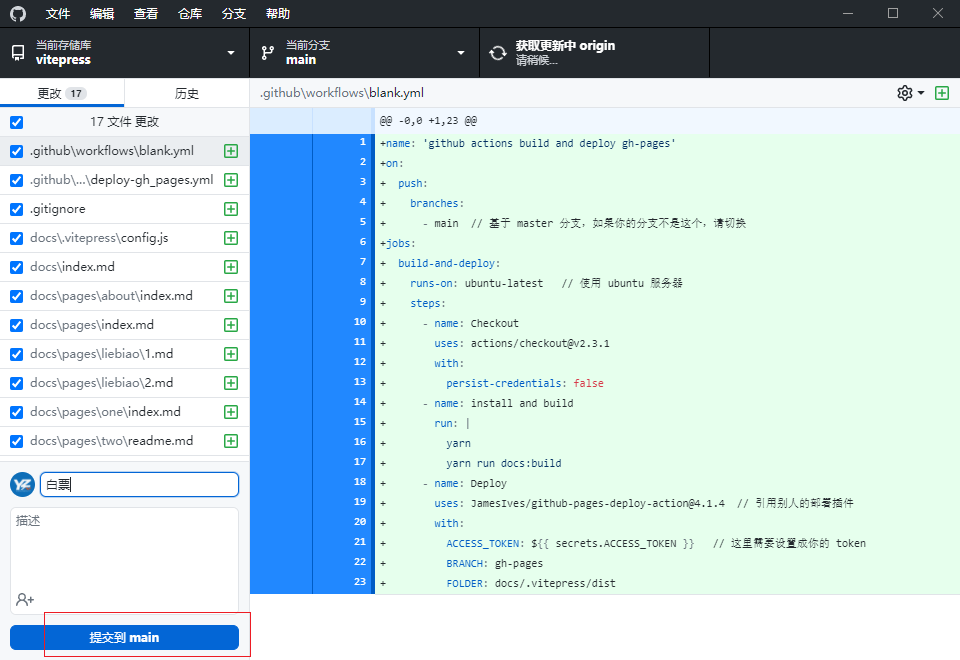Click added-file icon for docs\index.md
The height and width of the screenshot is (660, 960).
(231, 267)
